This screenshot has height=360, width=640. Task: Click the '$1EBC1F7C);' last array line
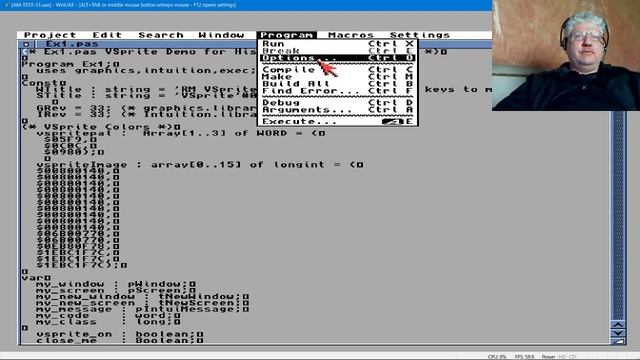(x=82, y=265)
